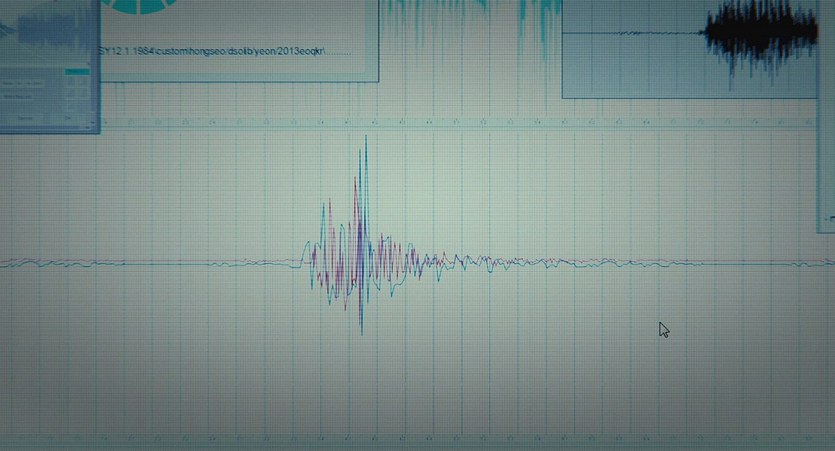
Task: Click the flat quiet section of the black waveform
Action: click(x=630, y=35)
